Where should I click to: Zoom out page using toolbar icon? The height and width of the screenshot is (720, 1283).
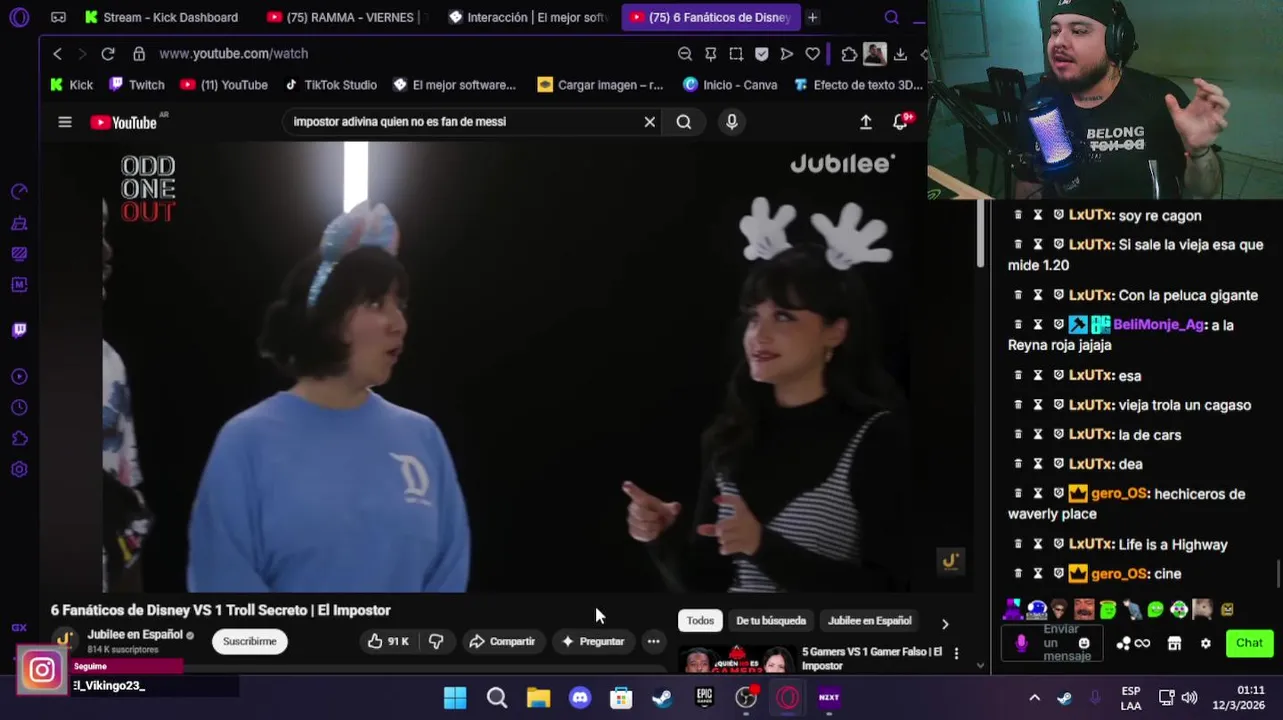pos(685,54)
